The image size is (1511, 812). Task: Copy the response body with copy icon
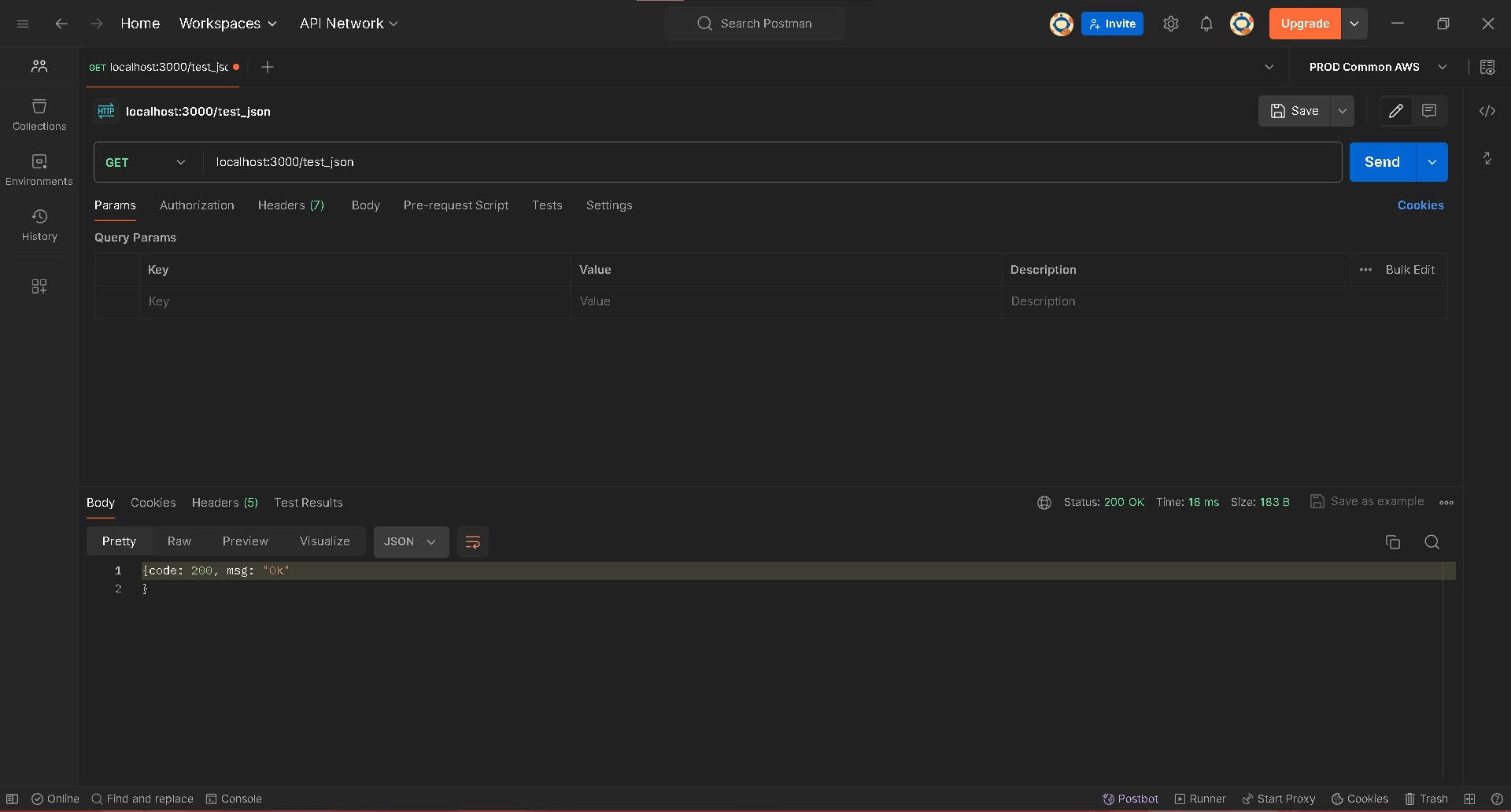(1392, 542)
